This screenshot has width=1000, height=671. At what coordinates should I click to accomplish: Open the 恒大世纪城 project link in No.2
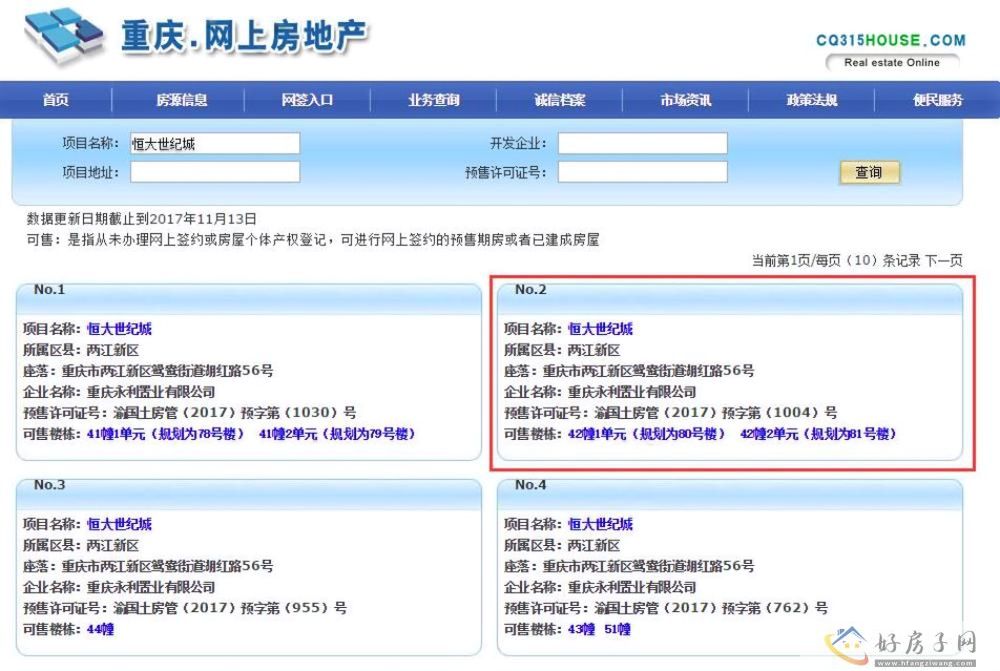600,329
